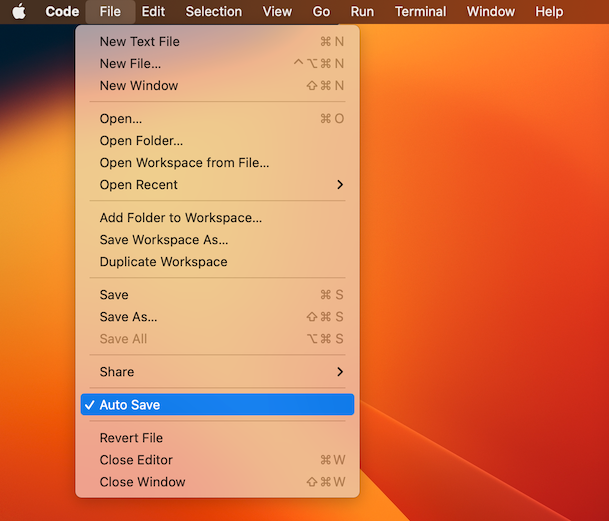
Task: Click Save in the File menu
Action: tap(114, 295)
